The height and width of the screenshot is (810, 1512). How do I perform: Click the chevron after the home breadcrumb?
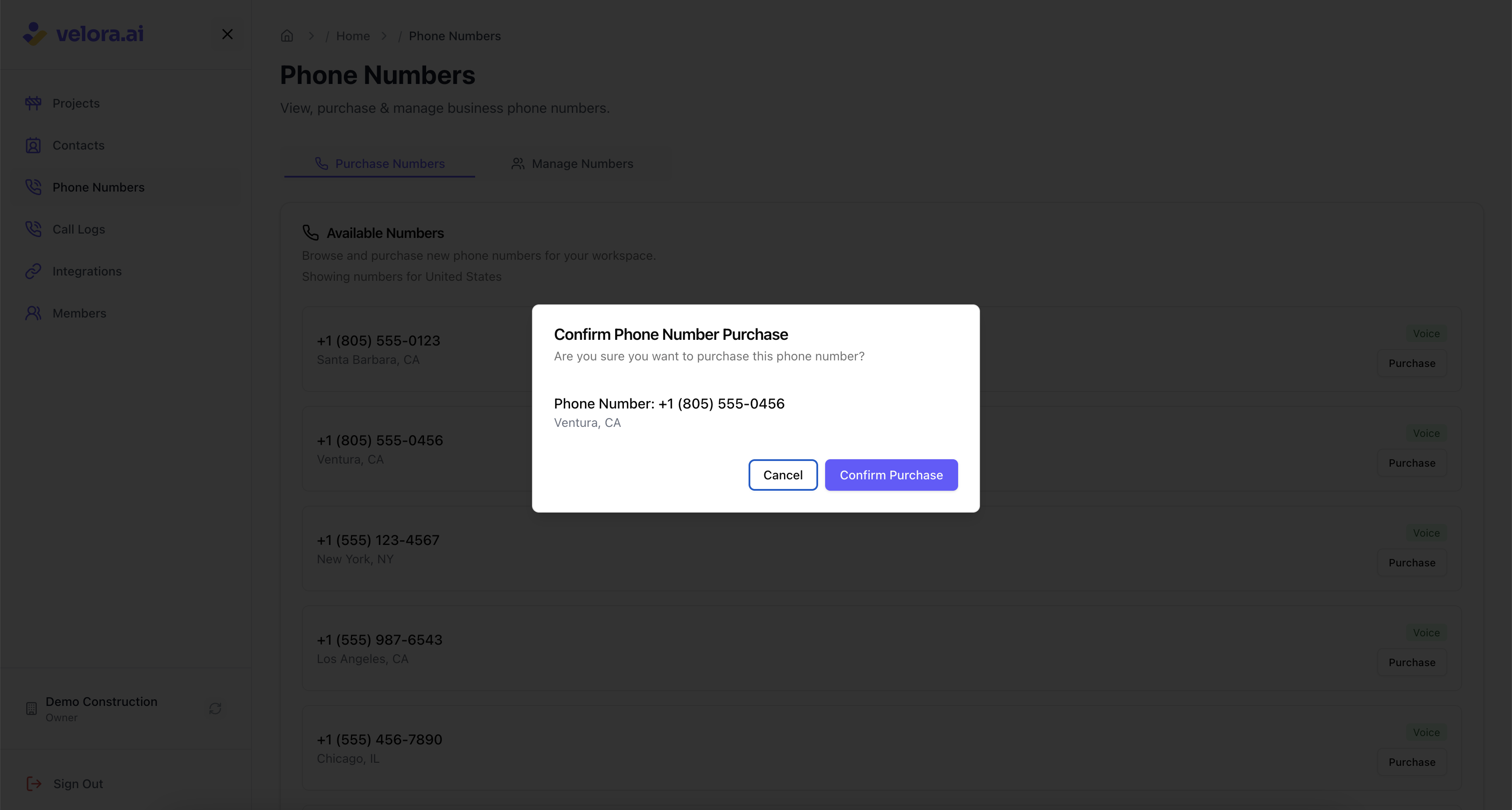point(311,36)
